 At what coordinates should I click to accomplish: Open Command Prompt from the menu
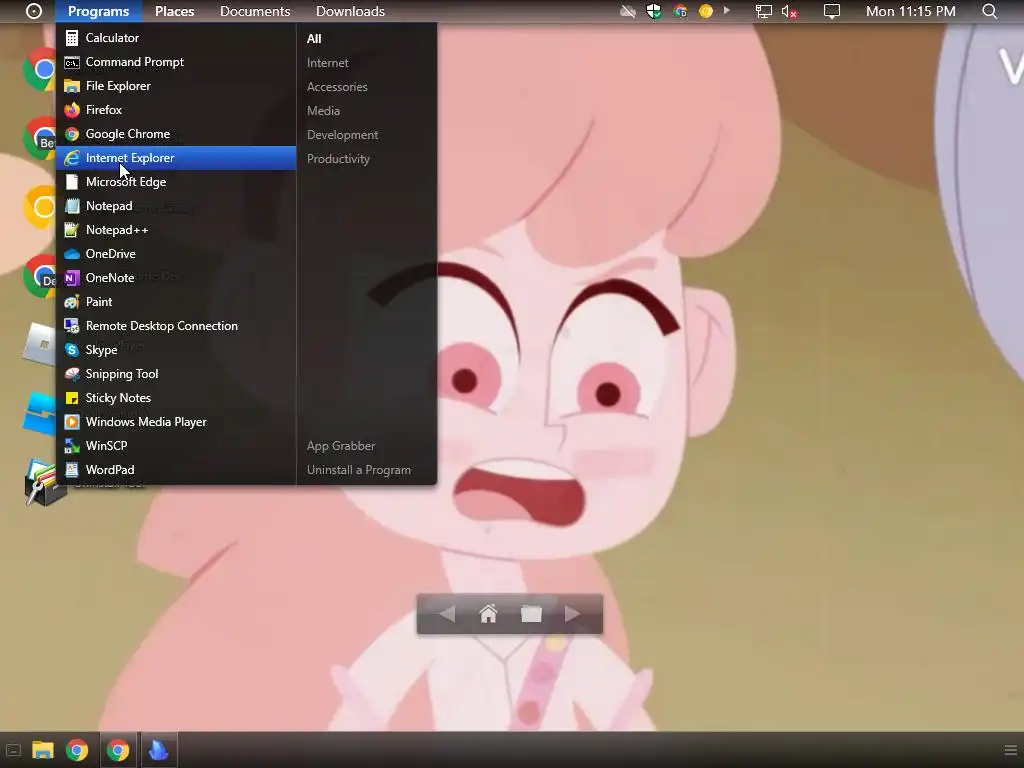click(176, 62)
